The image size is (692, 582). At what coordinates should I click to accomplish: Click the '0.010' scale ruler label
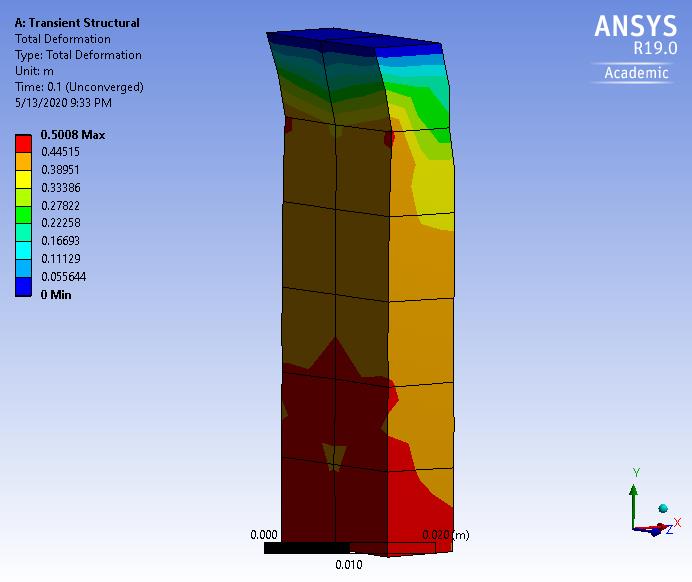(x=349, y=565)
